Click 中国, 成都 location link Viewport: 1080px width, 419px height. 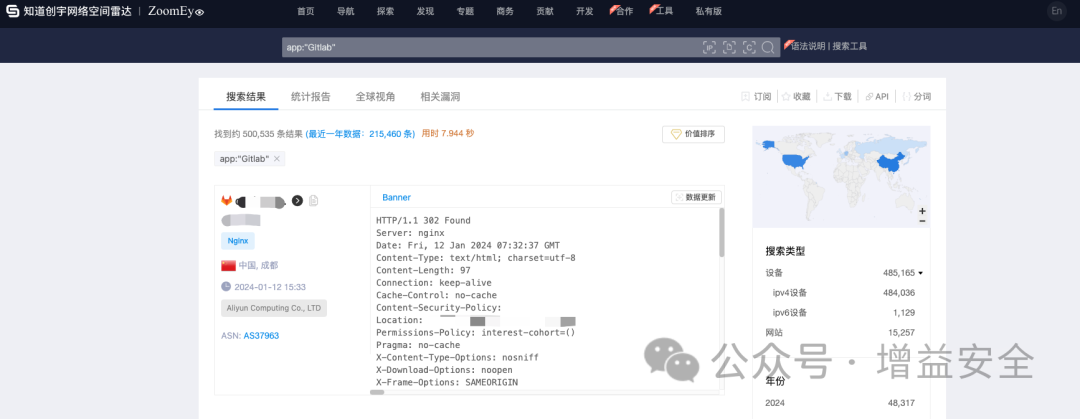(x=258, y=265)
